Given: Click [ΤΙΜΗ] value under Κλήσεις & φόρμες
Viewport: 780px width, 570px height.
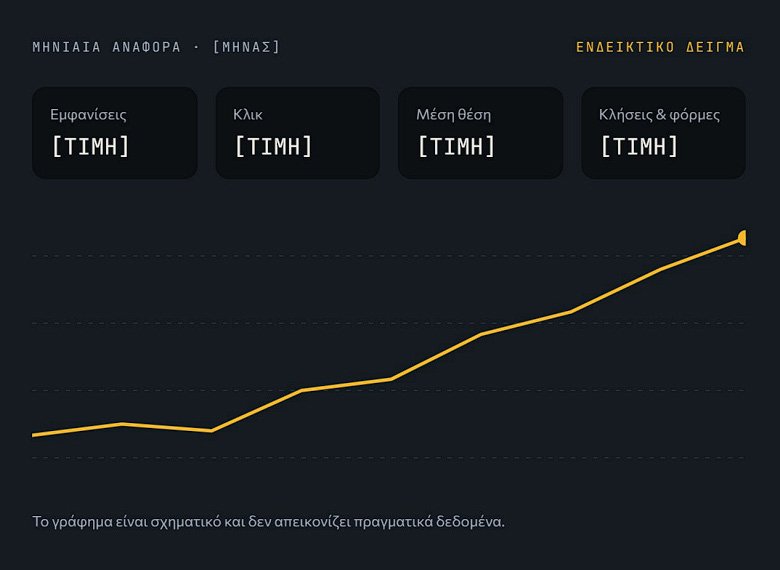Looking at the screenshot, I should (639, 146).
